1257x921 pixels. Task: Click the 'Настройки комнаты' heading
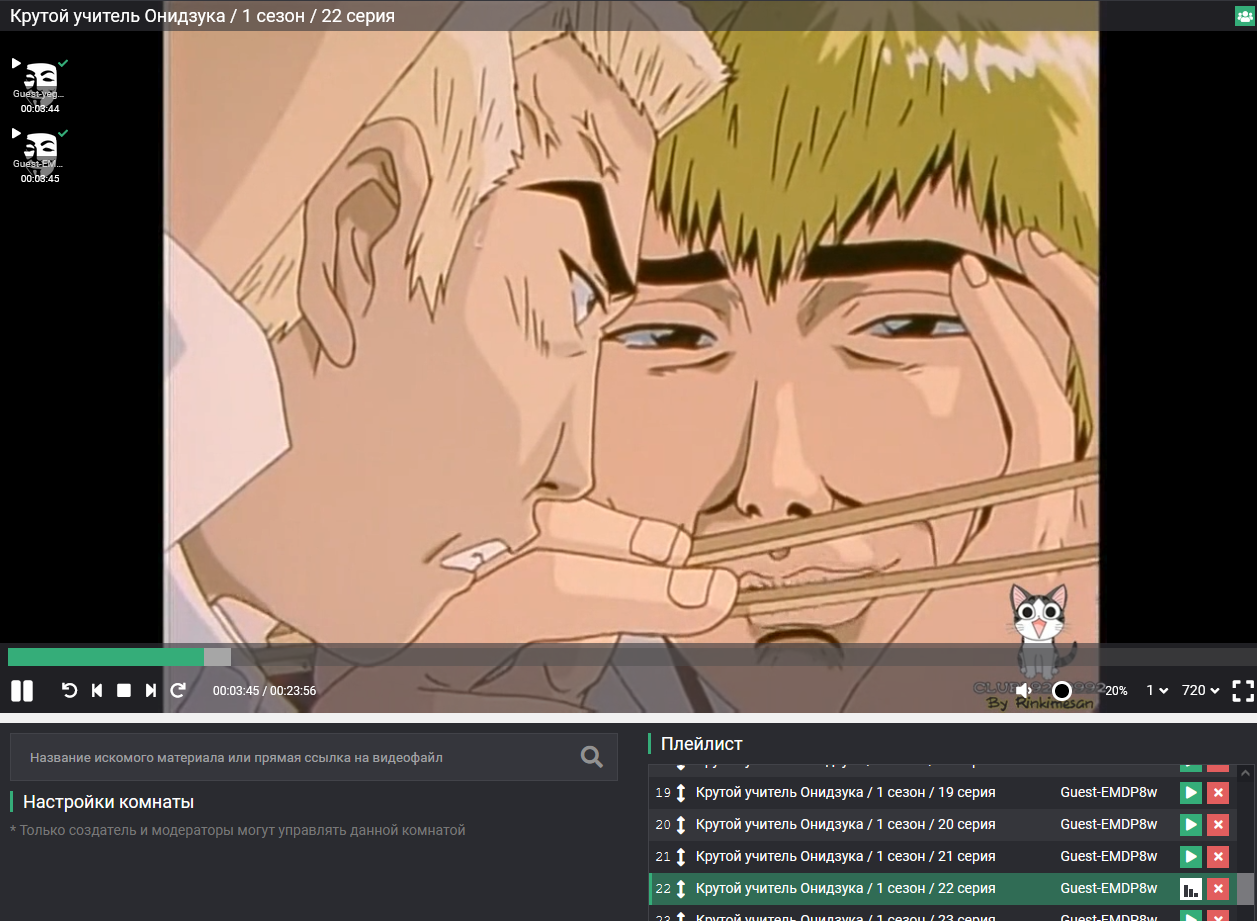109,802
